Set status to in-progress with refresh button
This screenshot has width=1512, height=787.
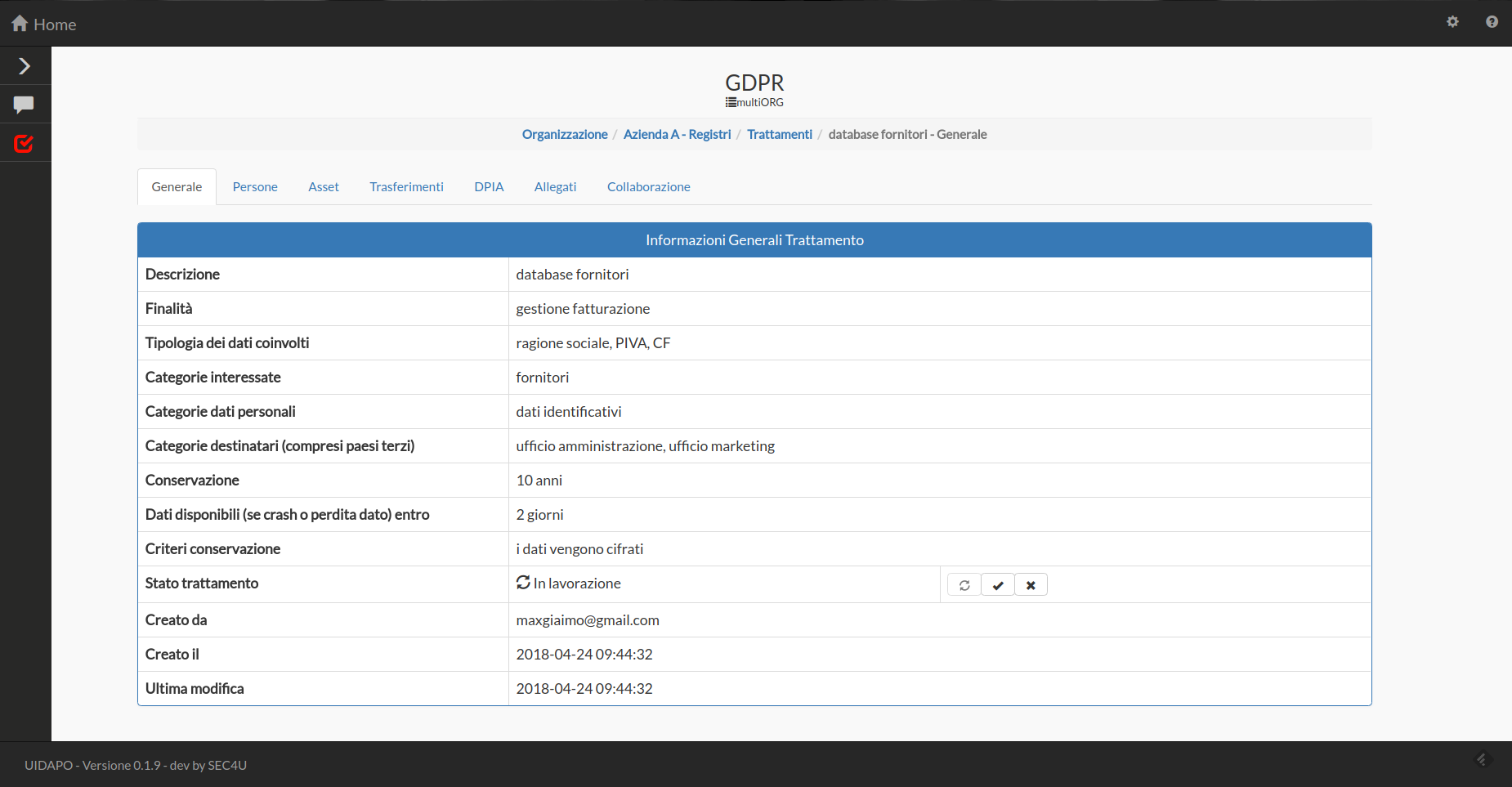click(964, 585)
